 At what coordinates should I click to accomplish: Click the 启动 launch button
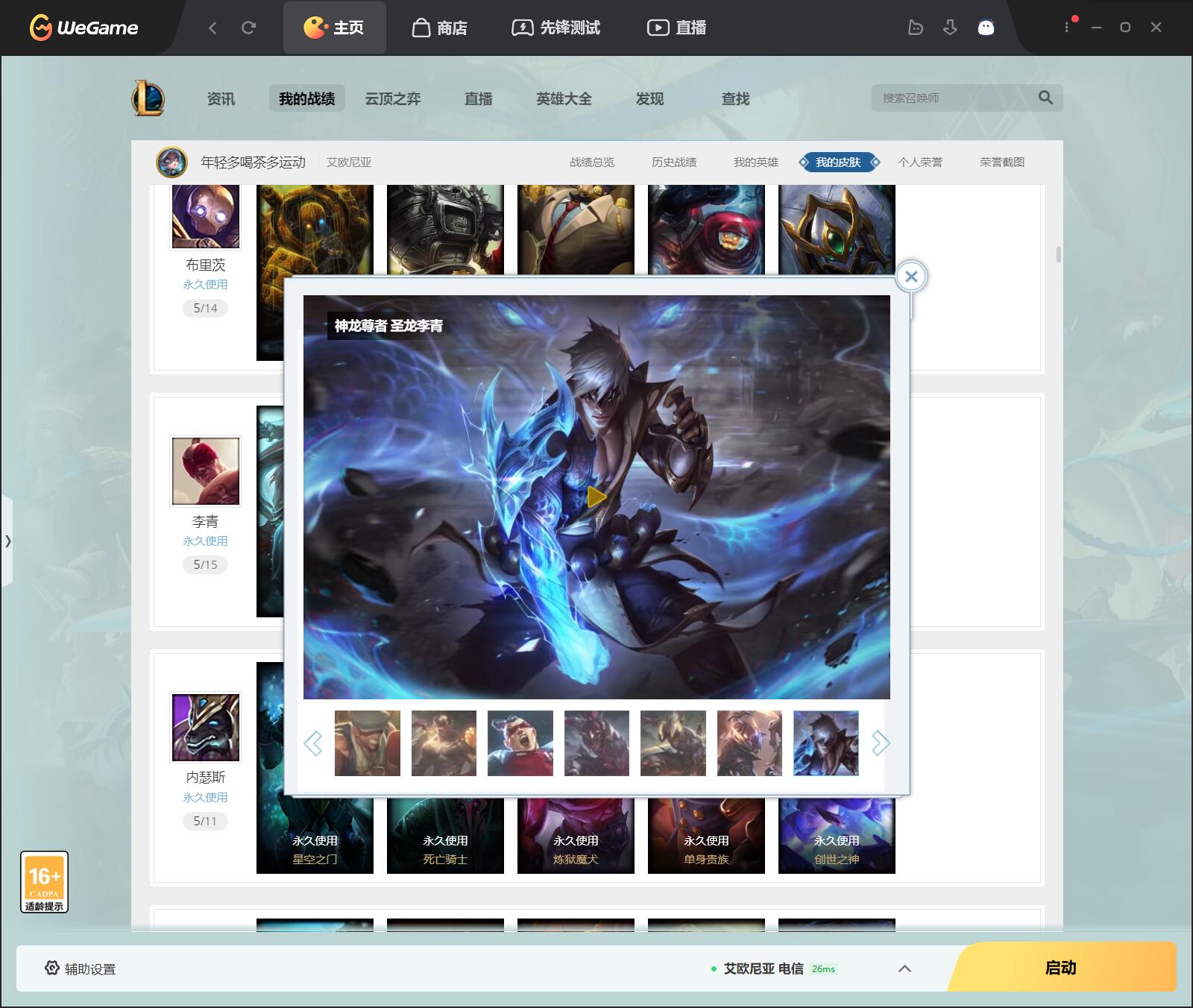tap(1060, 968)
